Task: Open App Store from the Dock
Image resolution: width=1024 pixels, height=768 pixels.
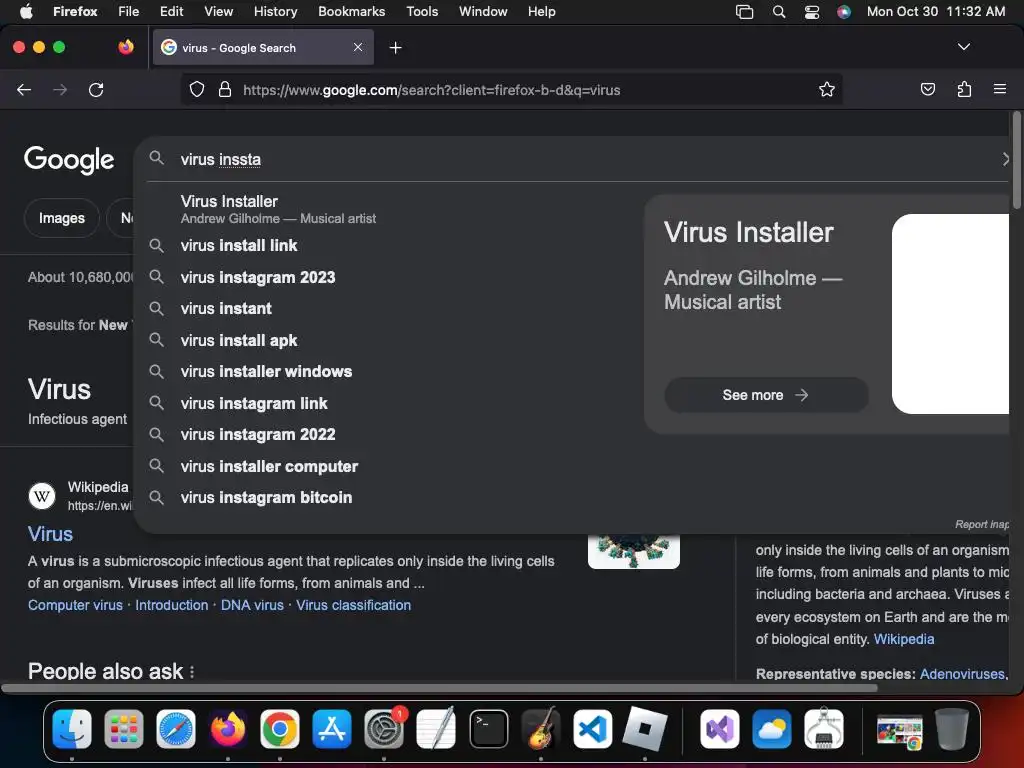Action: [x=332, y=728]
